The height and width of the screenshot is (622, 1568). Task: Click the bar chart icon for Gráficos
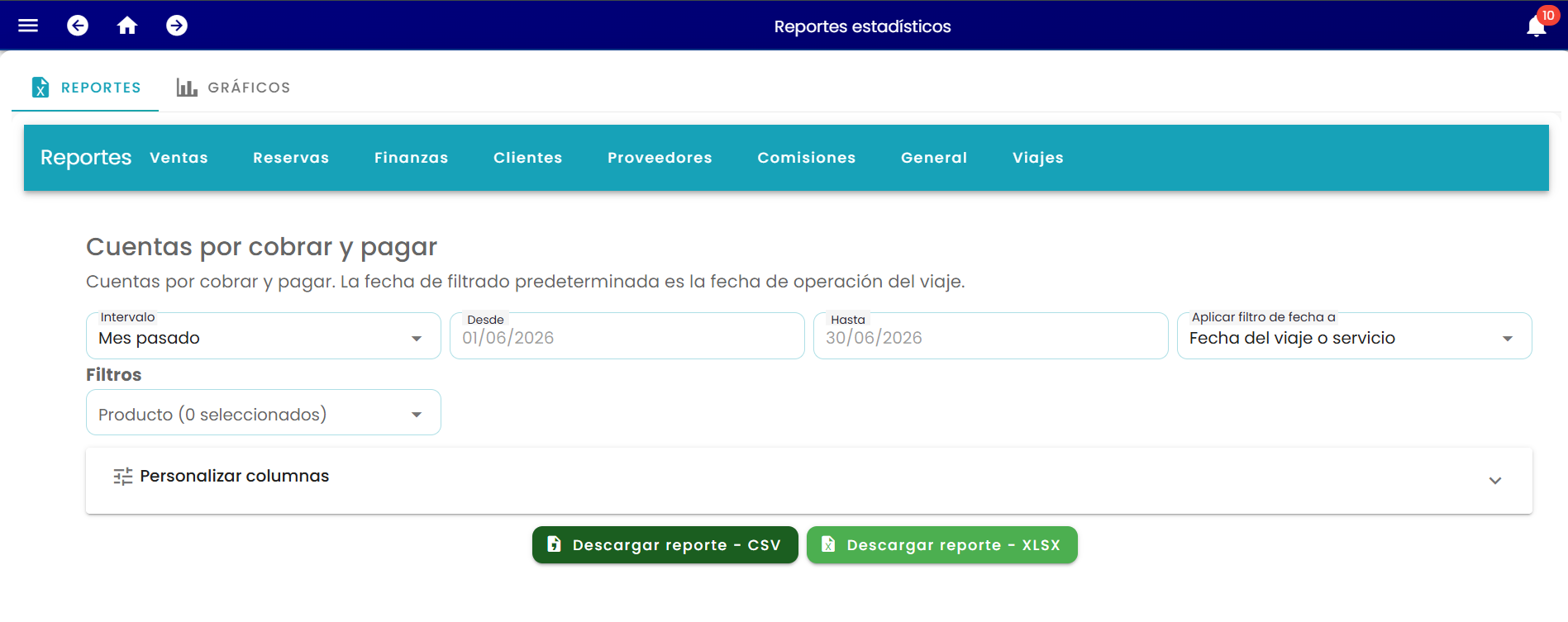point(187,88)
